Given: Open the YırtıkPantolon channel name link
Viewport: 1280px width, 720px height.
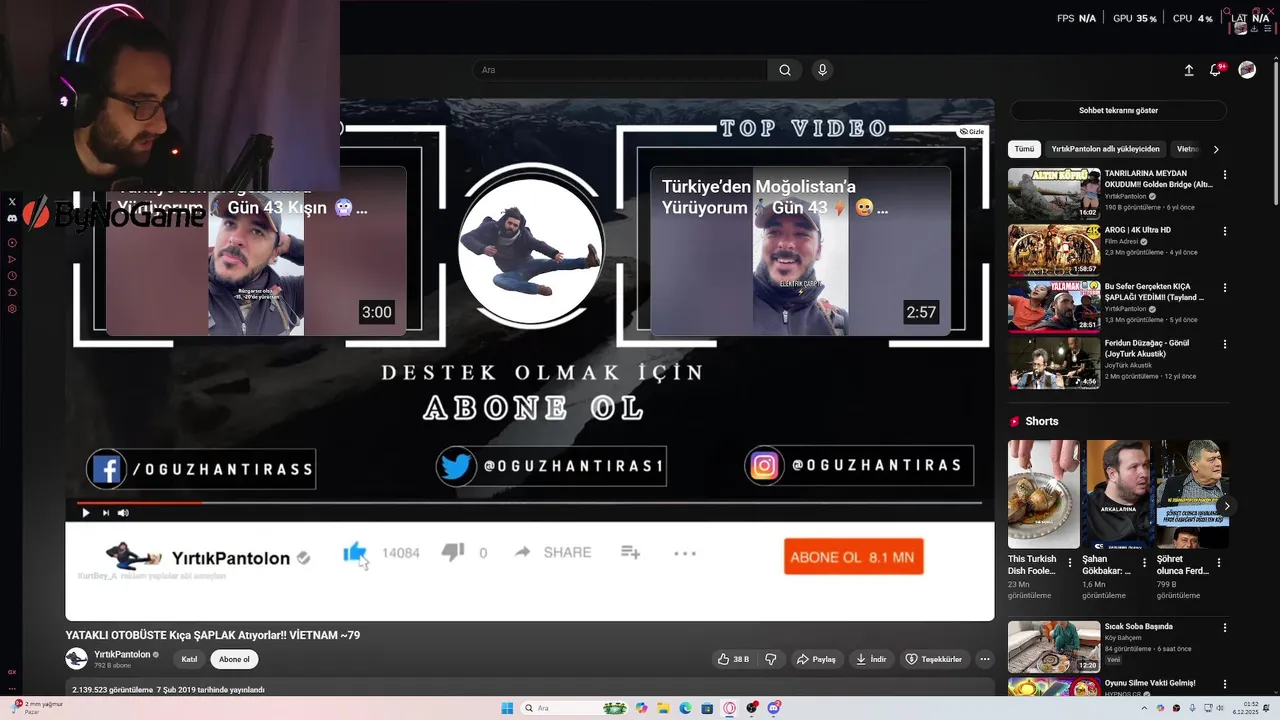Looking at the screenshot, I should point(122,654).
